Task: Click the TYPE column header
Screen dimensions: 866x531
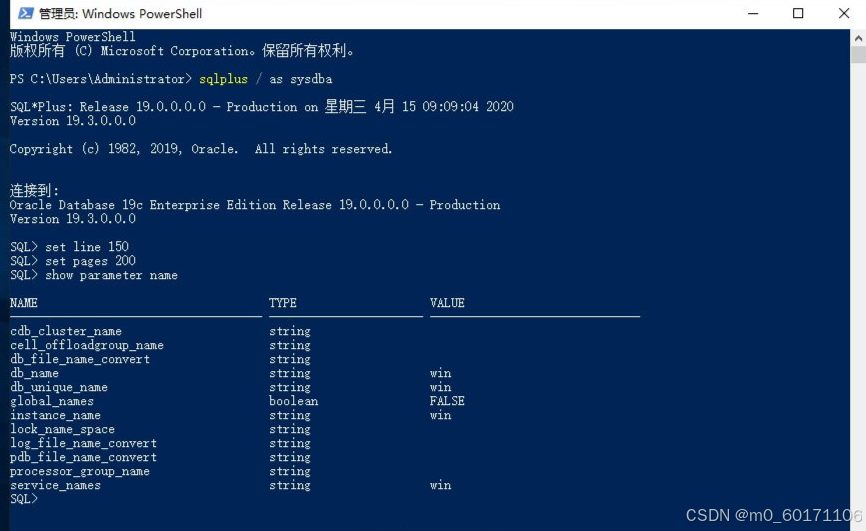Action: (283, 303)
